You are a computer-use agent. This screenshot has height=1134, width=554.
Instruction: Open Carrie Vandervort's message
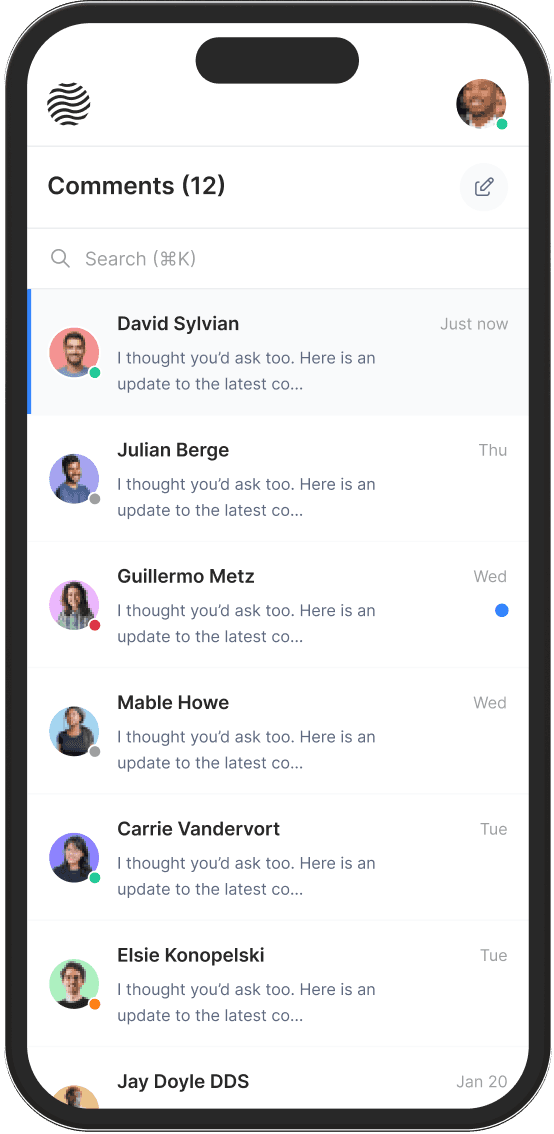[x=278, y=858]
